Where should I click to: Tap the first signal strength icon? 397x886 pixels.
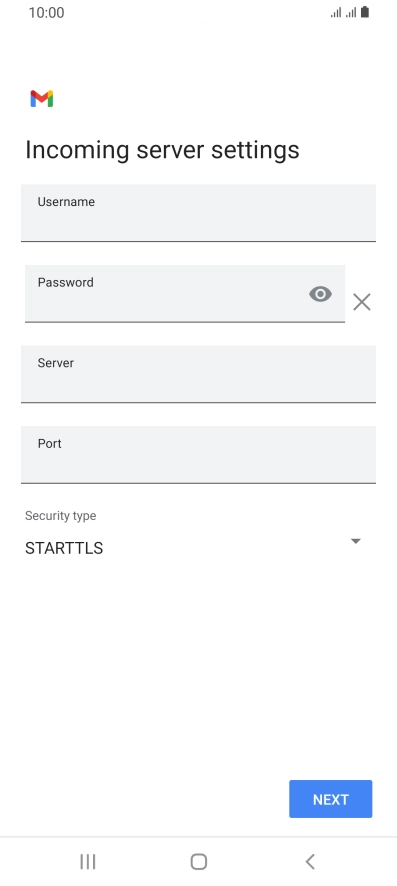pos(336,12)
